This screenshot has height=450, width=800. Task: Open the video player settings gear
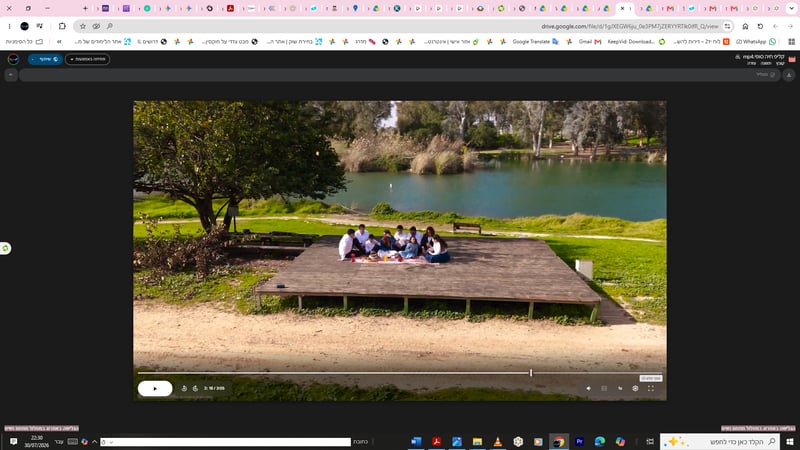pos(635,389)
